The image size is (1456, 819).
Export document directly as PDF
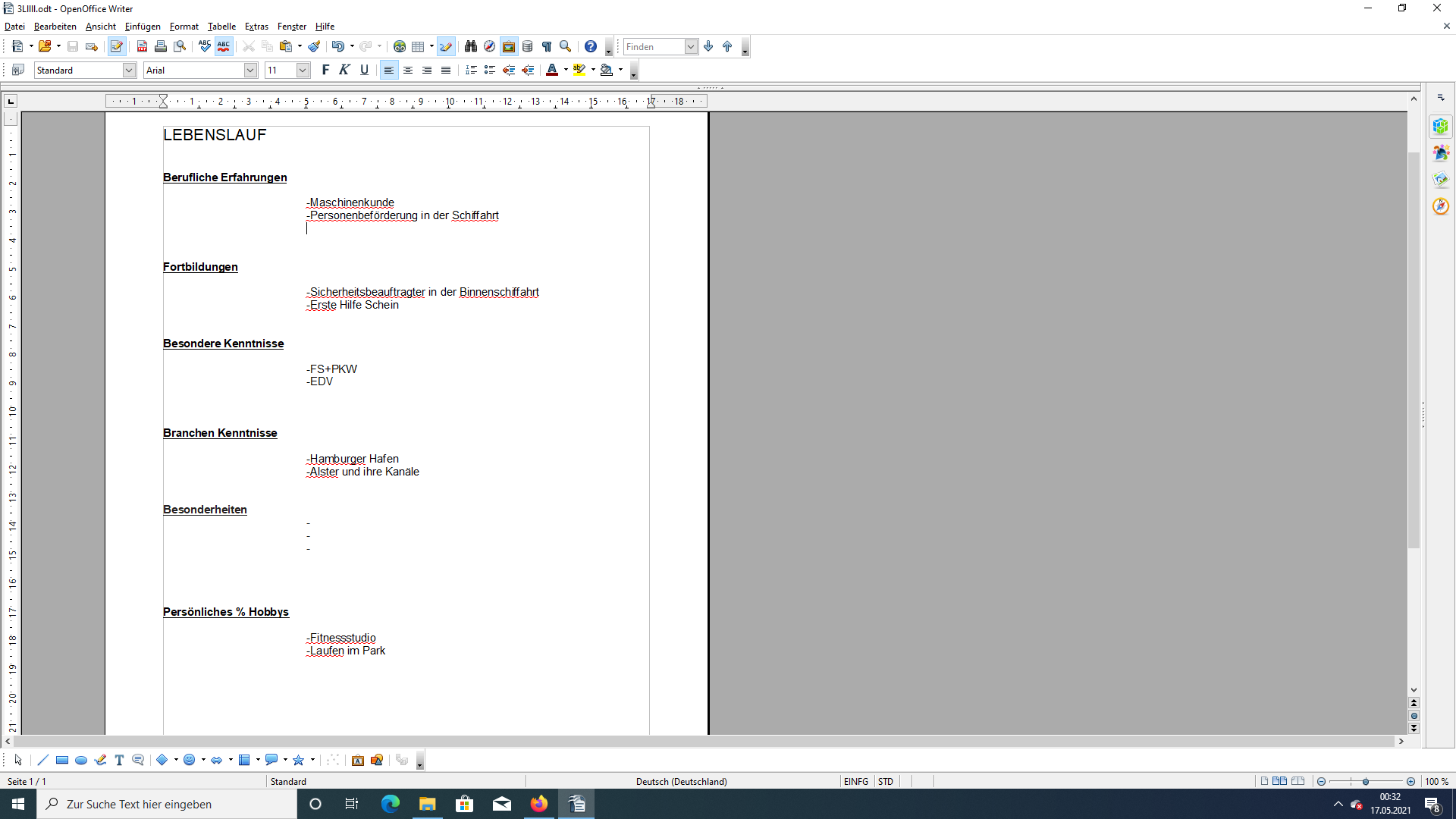[142, 47]
